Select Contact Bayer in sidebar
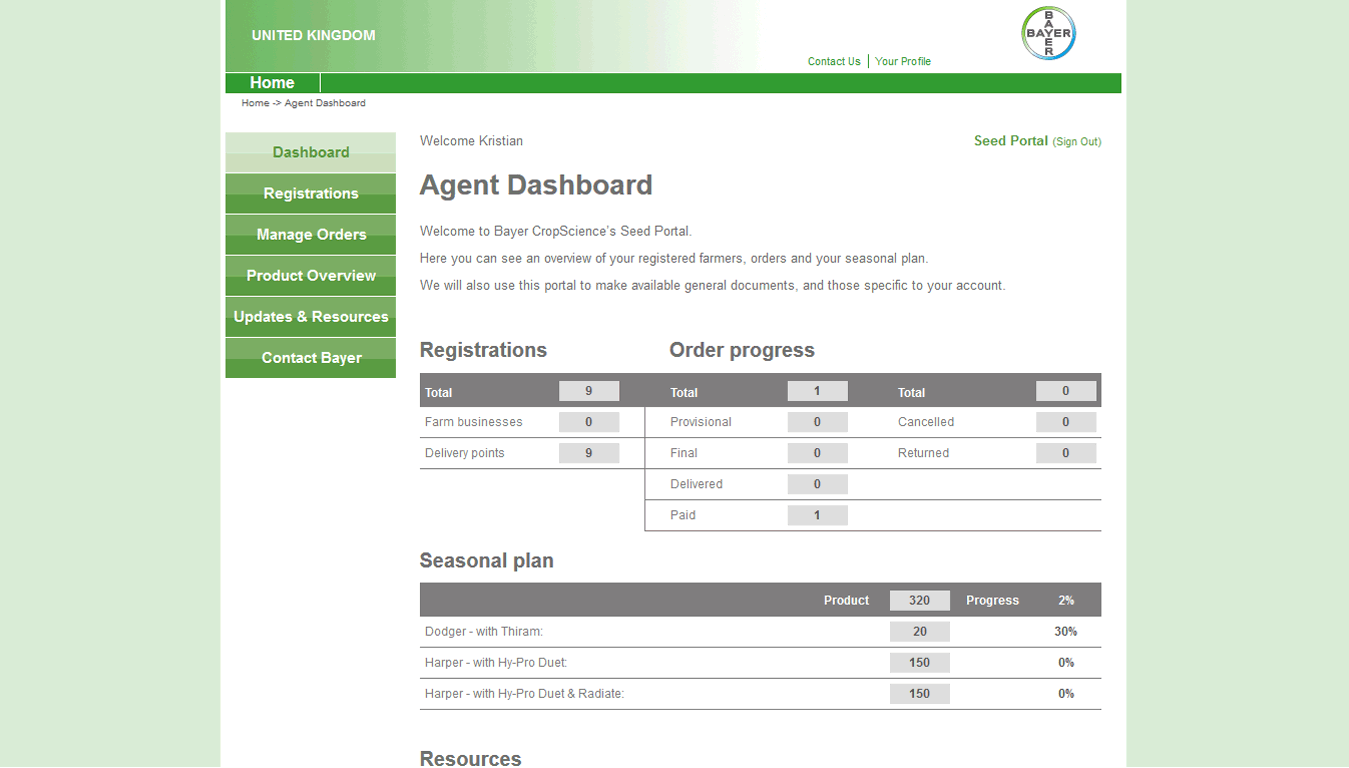The height and width of the screenshot is (768, 1349). coord(311,357)
